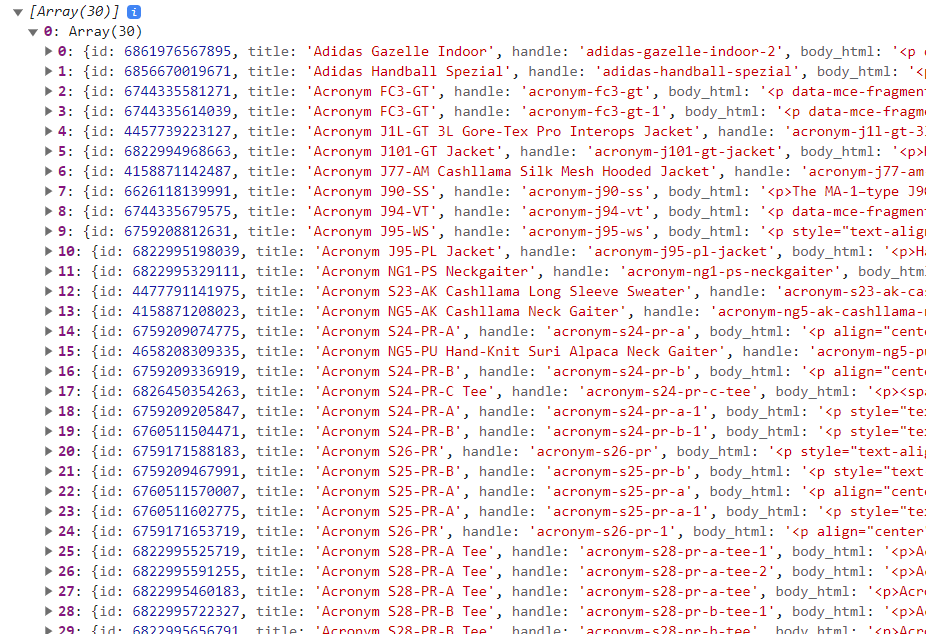Expand item 10, Acronym J95-PL Jacket
The image size is (933, 634).
pyautogui.click(x=49, y=252)
